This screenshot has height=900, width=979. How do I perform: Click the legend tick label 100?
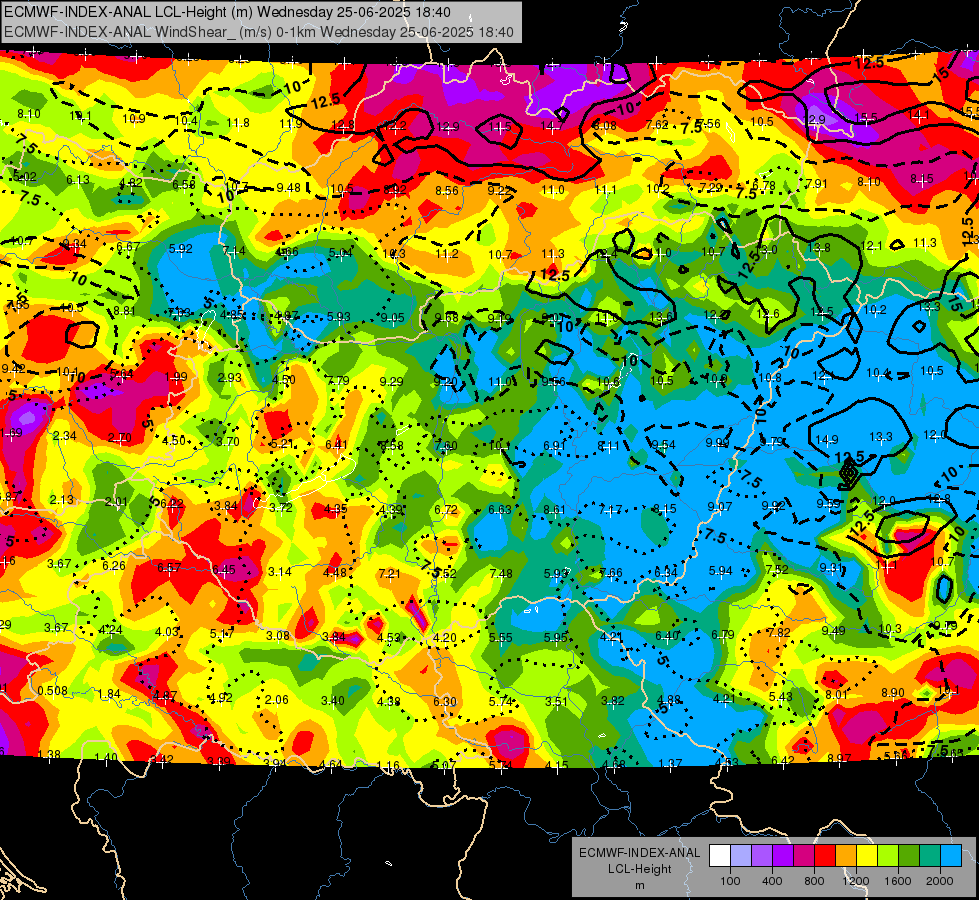(730, 881)
